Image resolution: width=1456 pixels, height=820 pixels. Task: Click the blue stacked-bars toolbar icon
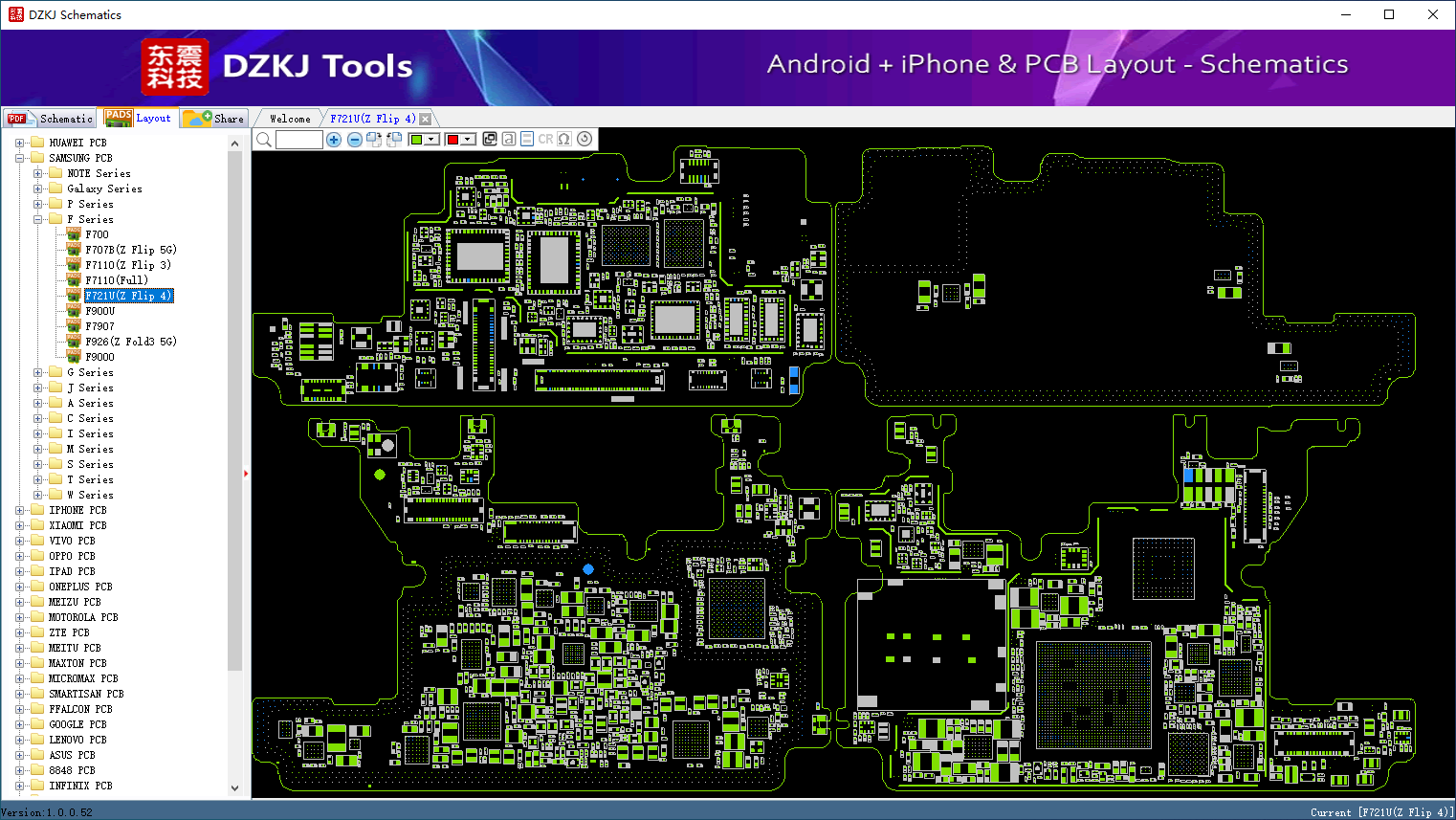click(x=527, y=139)
